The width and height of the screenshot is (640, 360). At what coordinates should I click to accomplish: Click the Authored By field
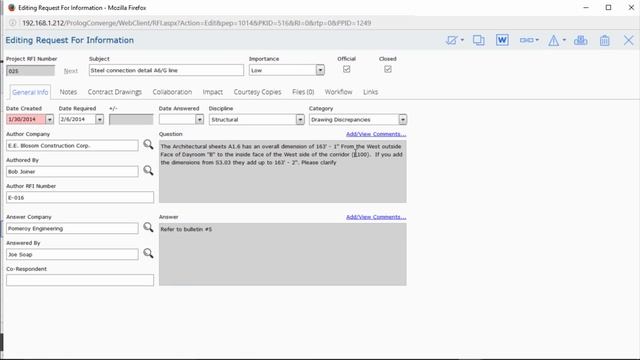click(72, 171)
